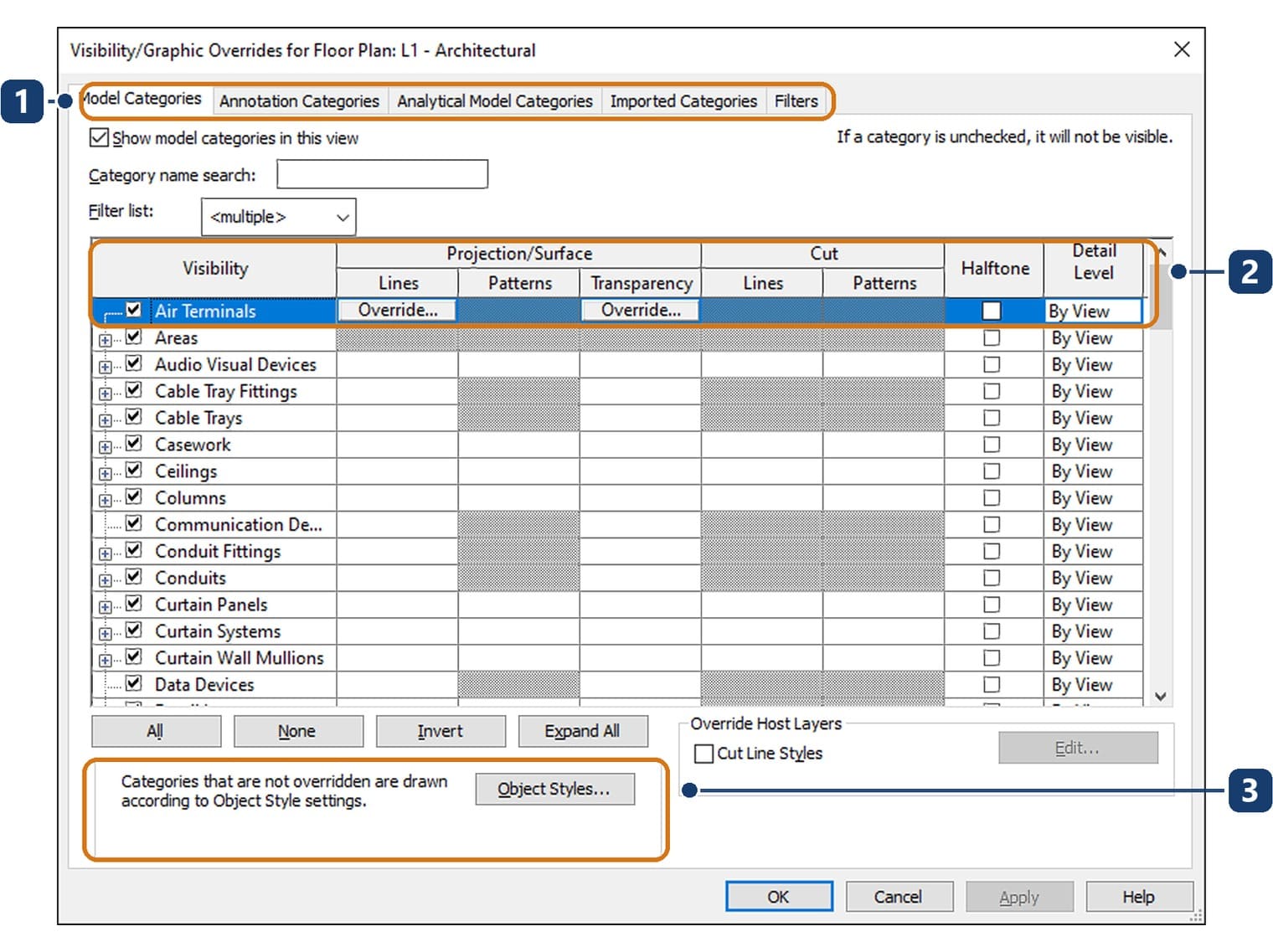Uncheck the Areas visibility checkbox
The height and width of the screenshot is (952, 1273).
click(133, 337)
